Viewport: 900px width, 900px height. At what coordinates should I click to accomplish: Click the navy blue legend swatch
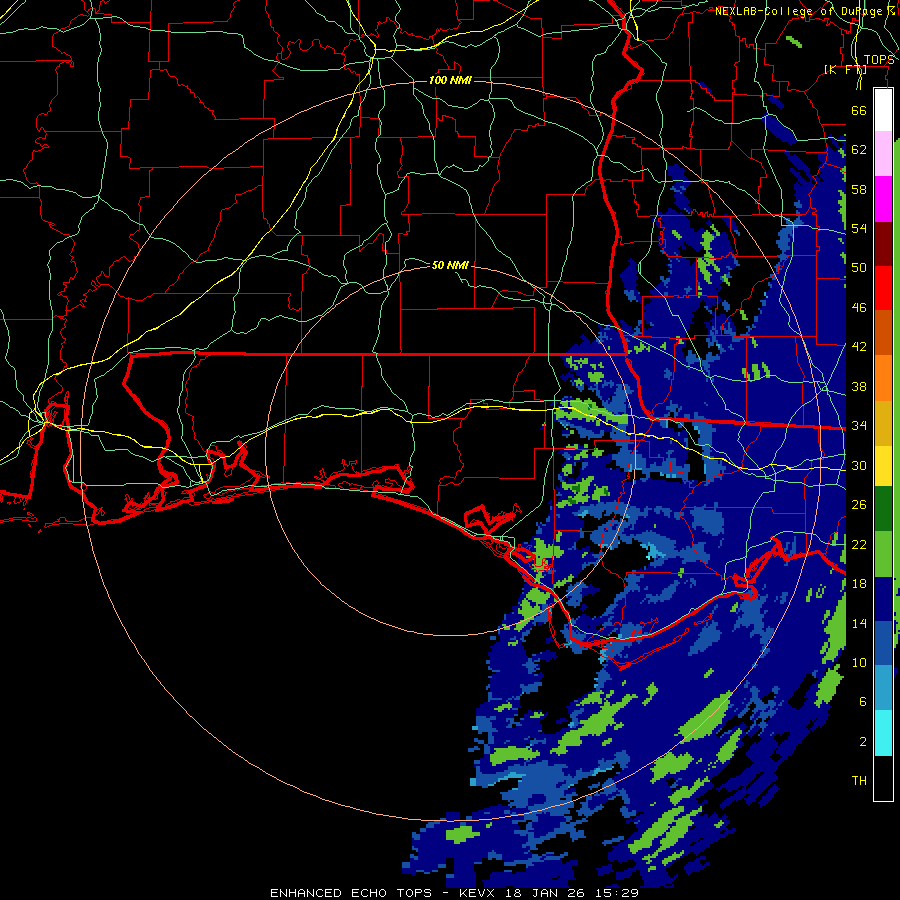[x=883, y=599]
